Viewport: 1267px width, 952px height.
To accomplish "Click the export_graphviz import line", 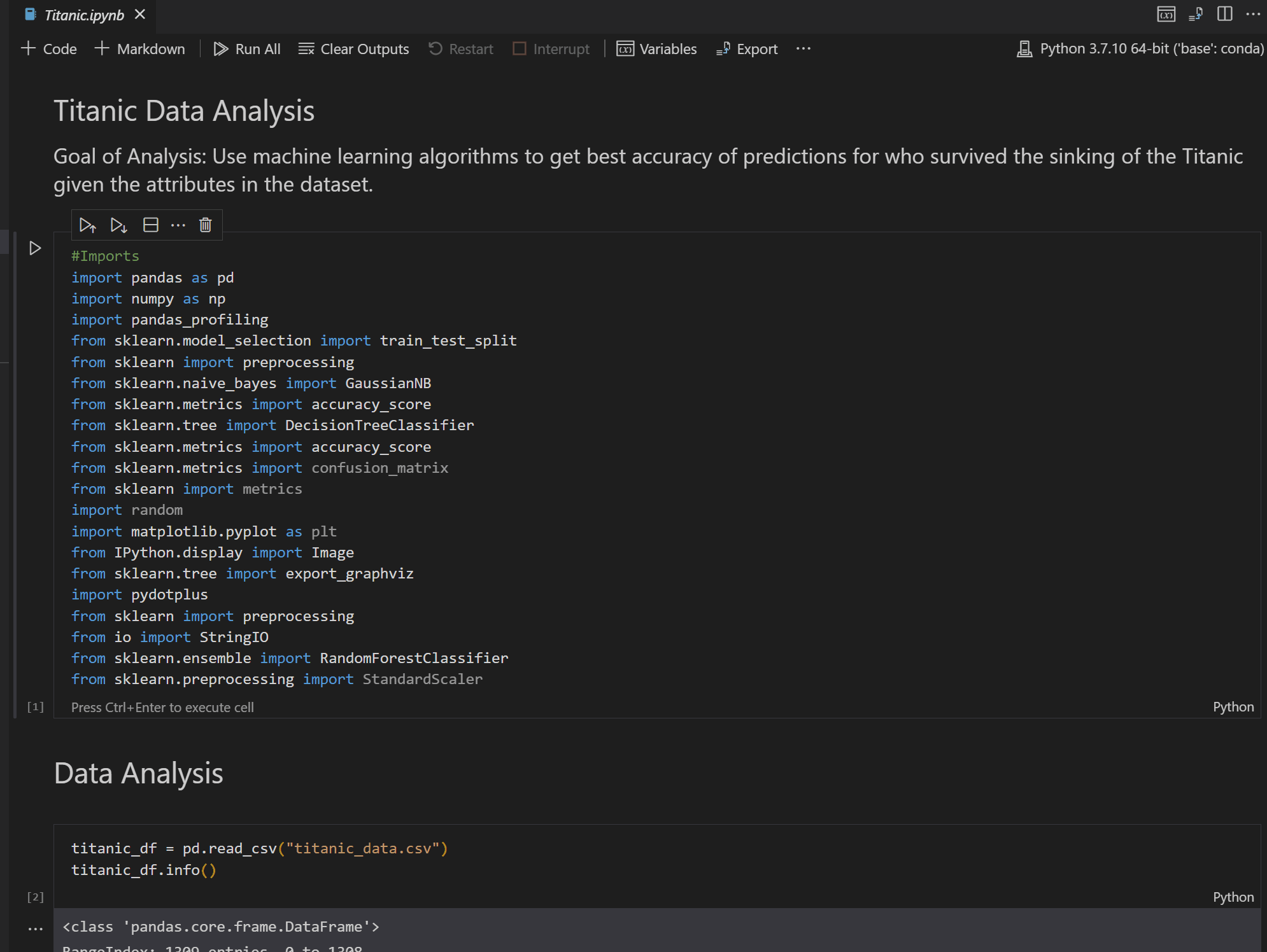I will pyautogui.click(x=243, y=573).
